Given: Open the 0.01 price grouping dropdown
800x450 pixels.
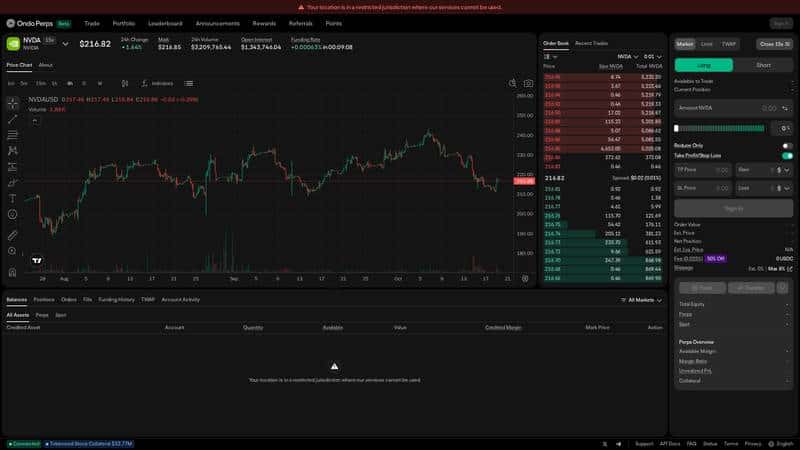Looking at the screenshot, I should click(x=652, y=57).
